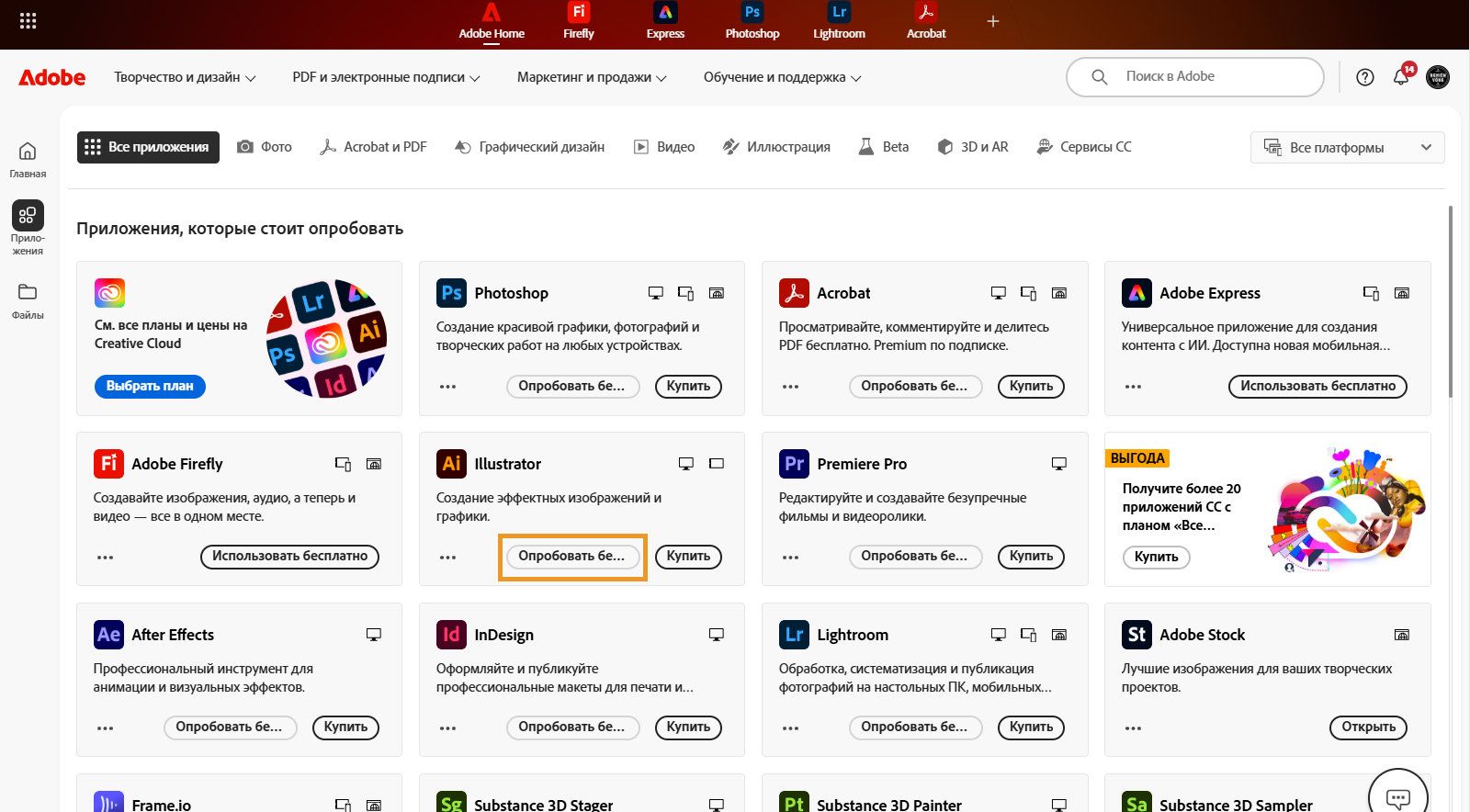Click the Premiere Pro app icon
The height and width of the screenshot is (812, 1470).
[794, 464]
